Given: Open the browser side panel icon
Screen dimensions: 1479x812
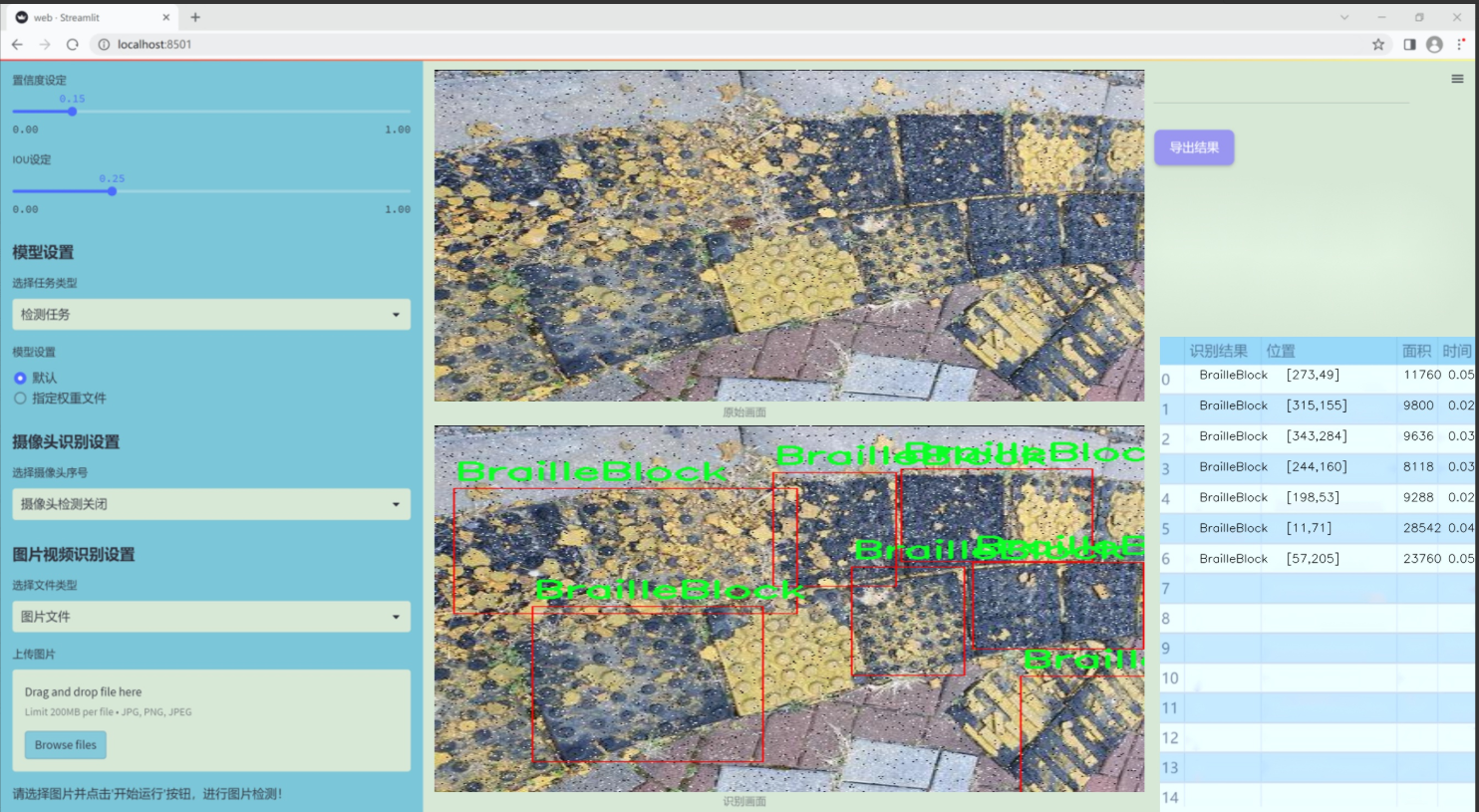Looking at the screenshot, I should click(1409, 44).
